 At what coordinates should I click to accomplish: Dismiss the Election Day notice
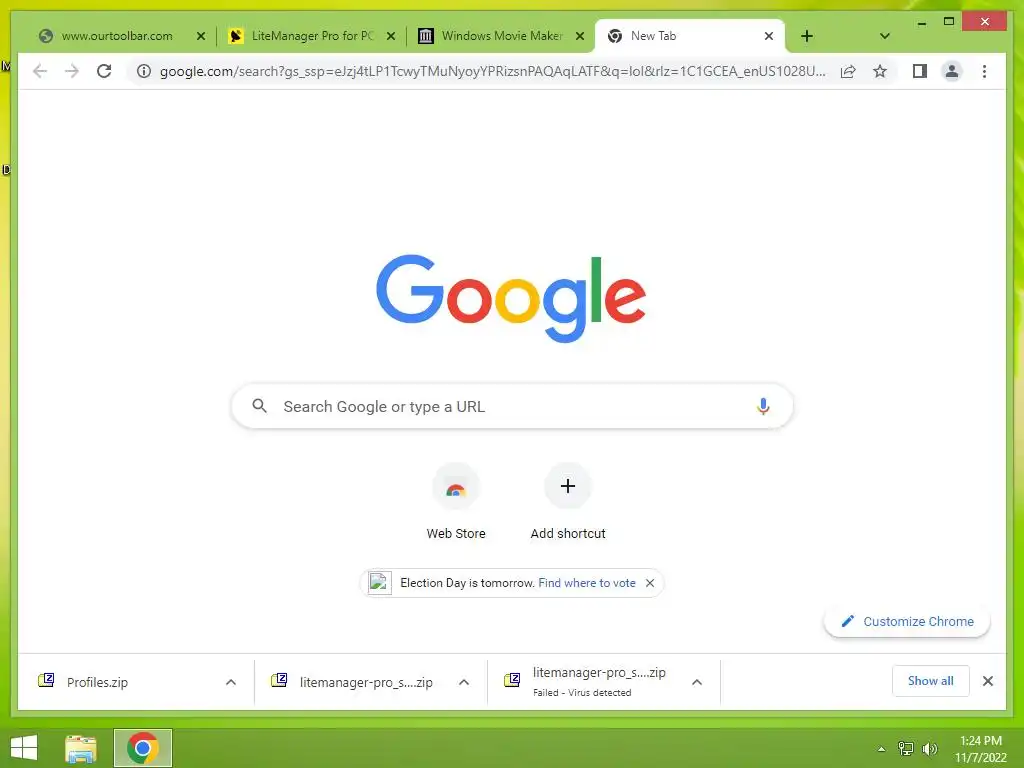coord(650,583)
